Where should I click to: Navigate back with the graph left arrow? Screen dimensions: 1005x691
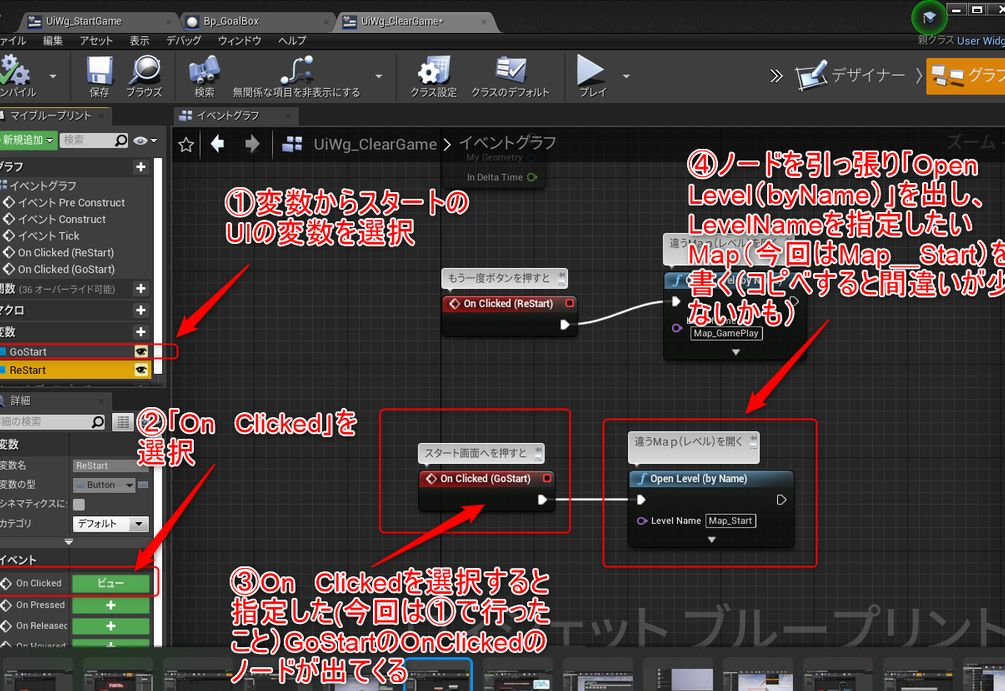click(217, 144)
